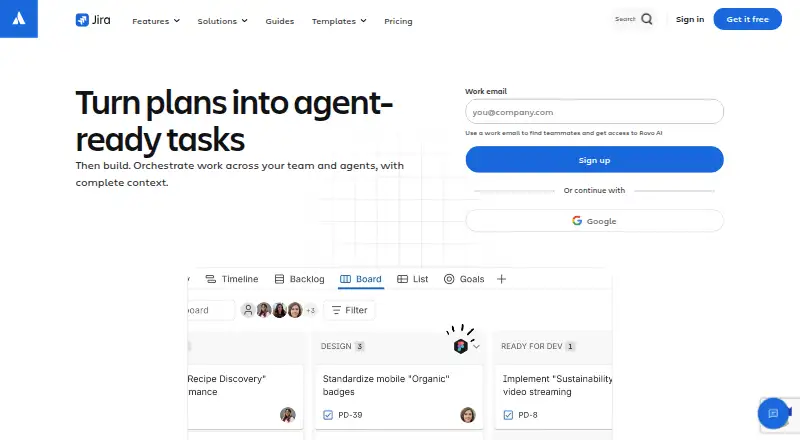800x440 pixels.
Task: Open the Jira logo home link
Action: (93, 20)
